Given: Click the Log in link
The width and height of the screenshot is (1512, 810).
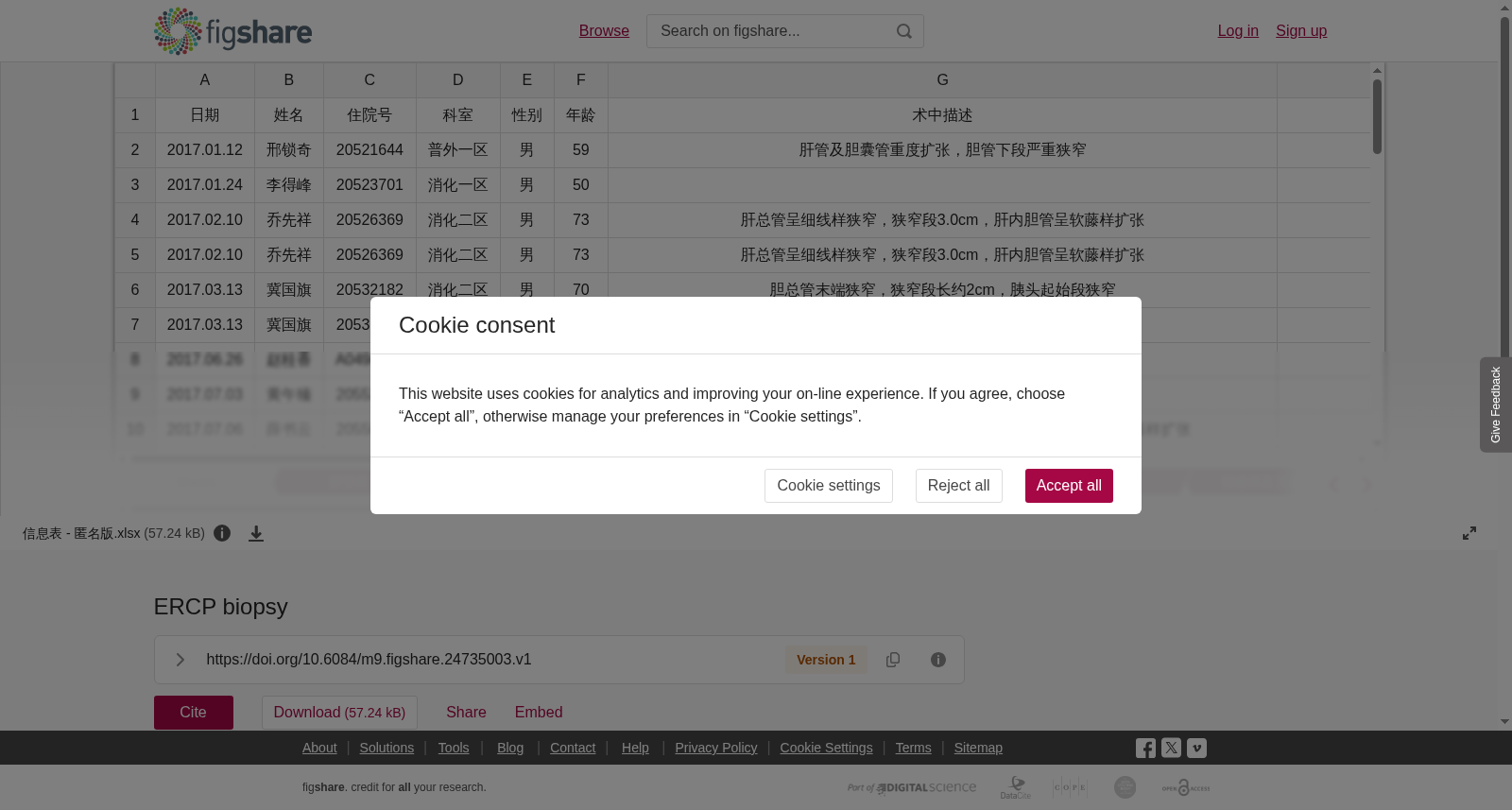Looking at the screenshot, I should (x=1238, y=31).
